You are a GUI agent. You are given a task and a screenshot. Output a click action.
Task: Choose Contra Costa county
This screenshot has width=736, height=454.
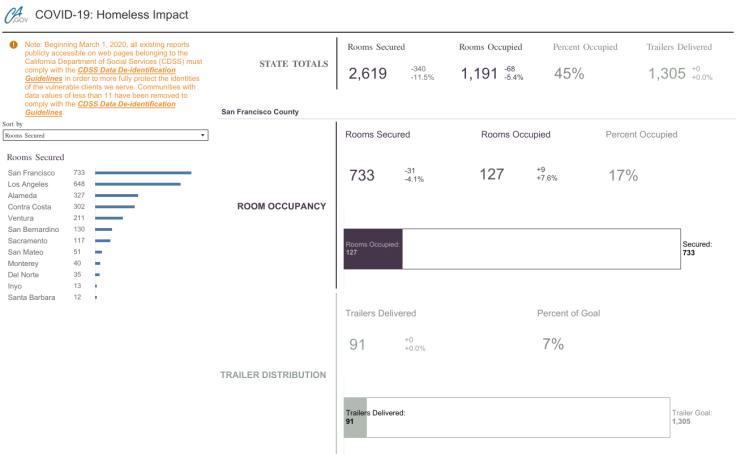[x=31, y=206]
